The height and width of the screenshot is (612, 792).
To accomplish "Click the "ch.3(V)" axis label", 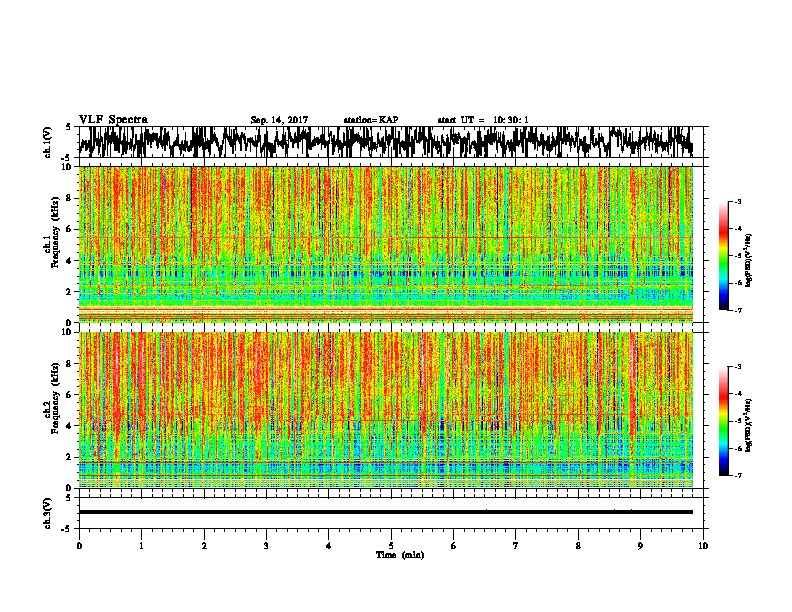I will point(47,513).
